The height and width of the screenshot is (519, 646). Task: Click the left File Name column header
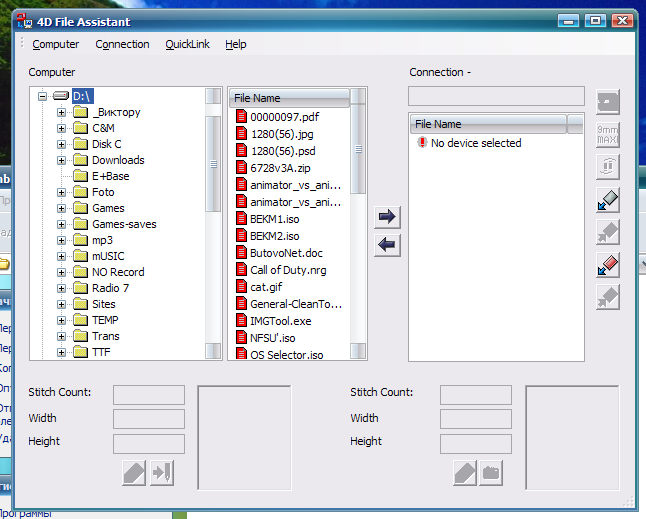(288, 98)
